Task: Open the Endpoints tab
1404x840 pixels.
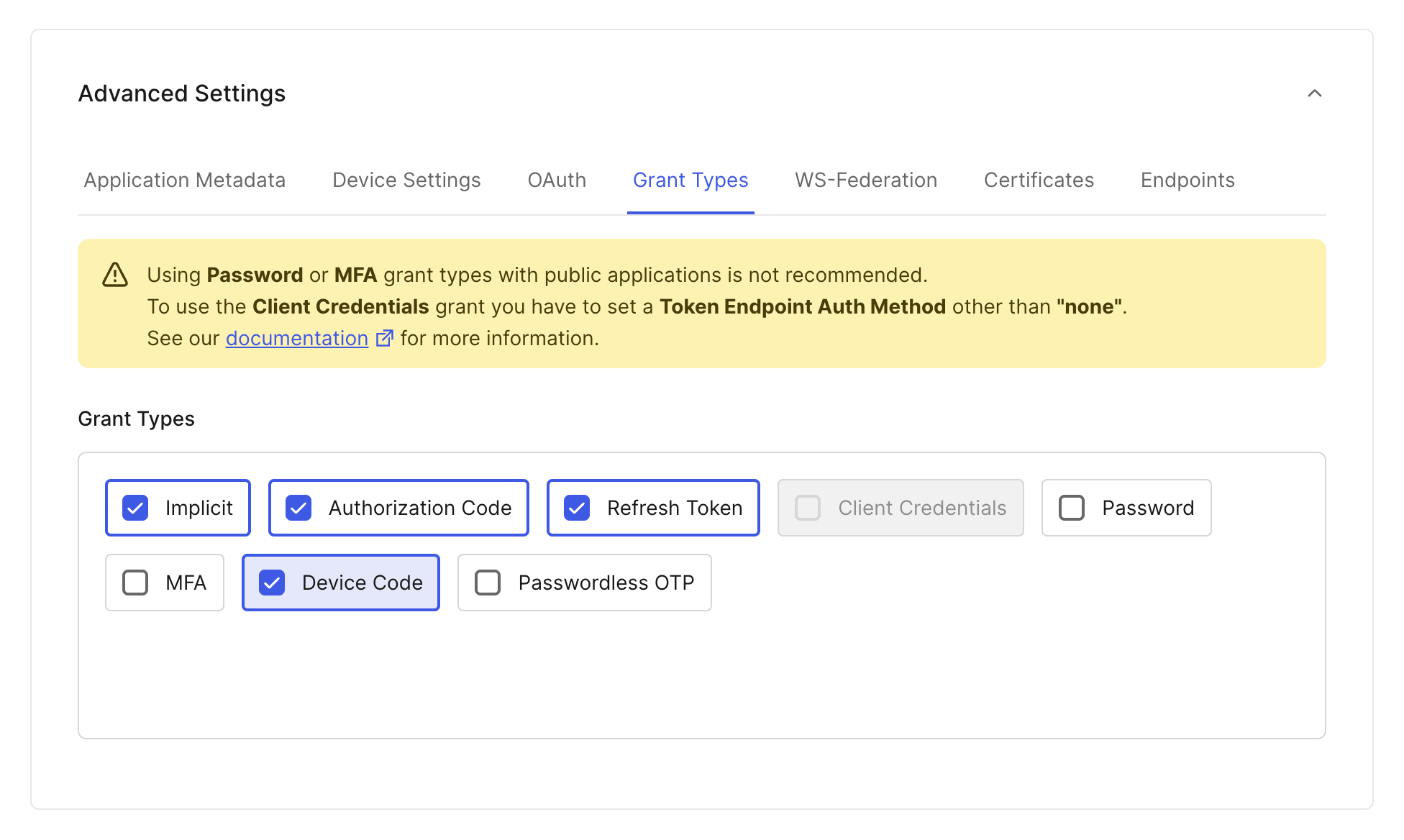Action: click(x=1187, y=180)
